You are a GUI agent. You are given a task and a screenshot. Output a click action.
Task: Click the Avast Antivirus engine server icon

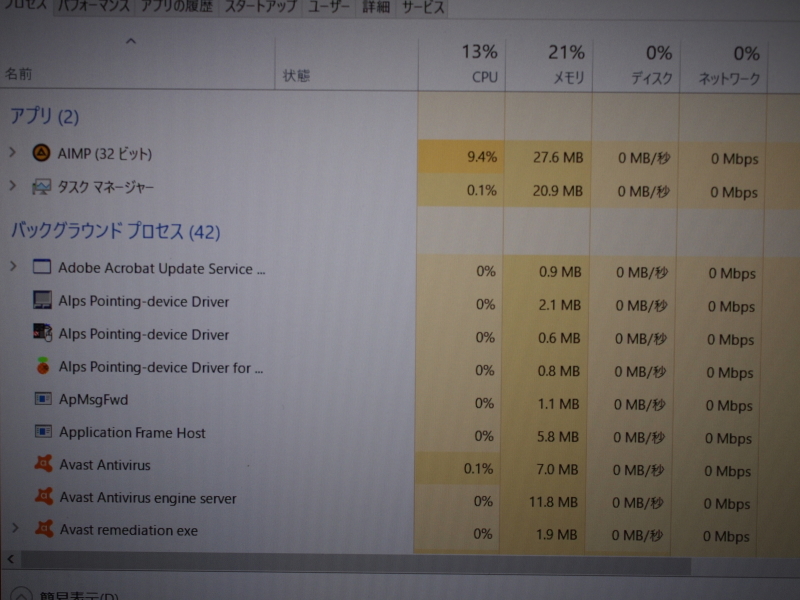click(x=44, y=496)
